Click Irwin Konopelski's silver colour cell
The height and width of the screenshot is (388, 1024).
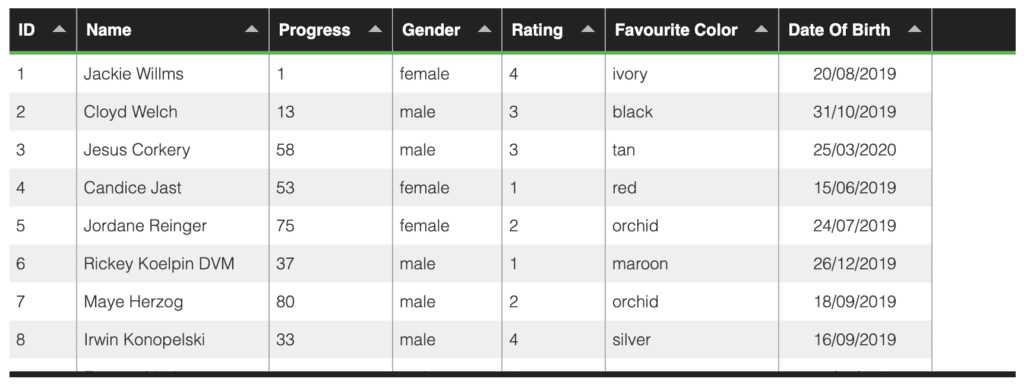[692, 339]
